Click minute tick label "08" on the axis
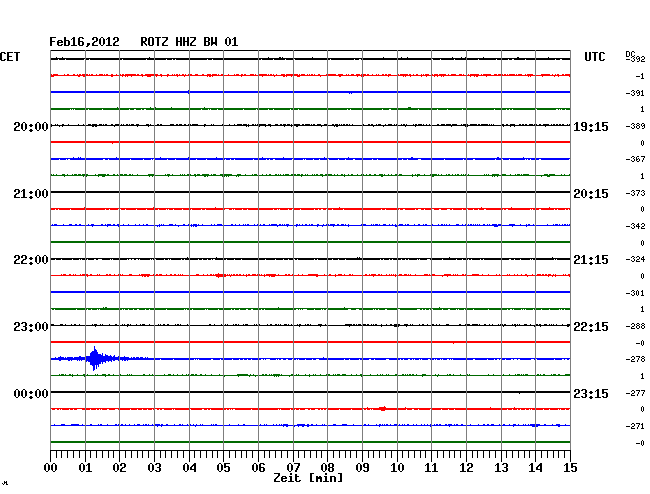Viewport: 650px width, 494px height. [327, 468]
